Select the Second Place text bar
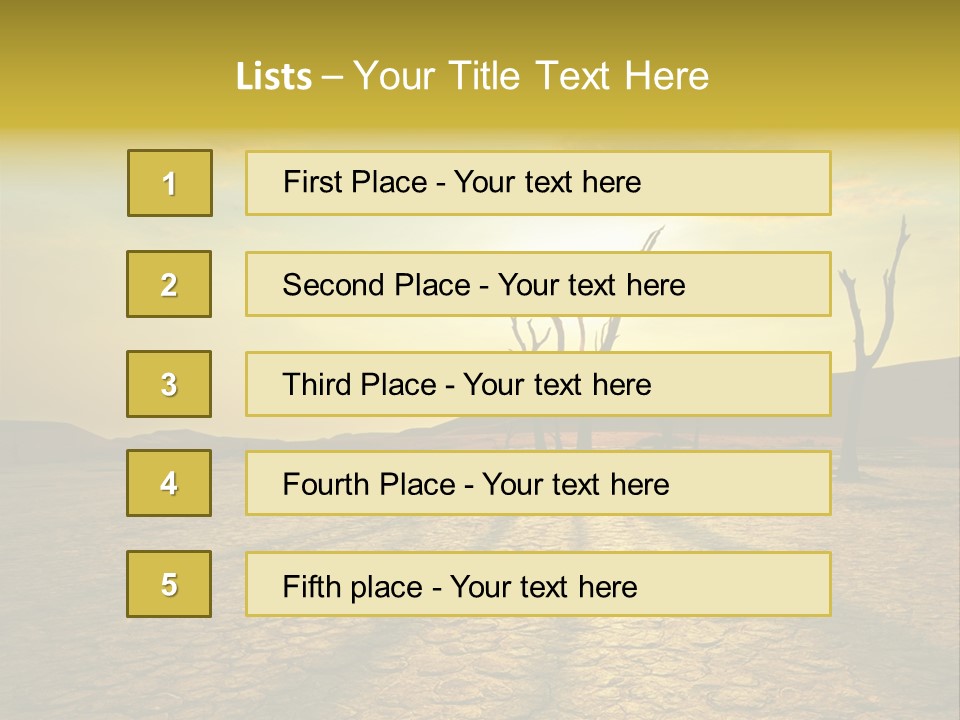Viewport: 960px width, 720px height. [538, 284]
